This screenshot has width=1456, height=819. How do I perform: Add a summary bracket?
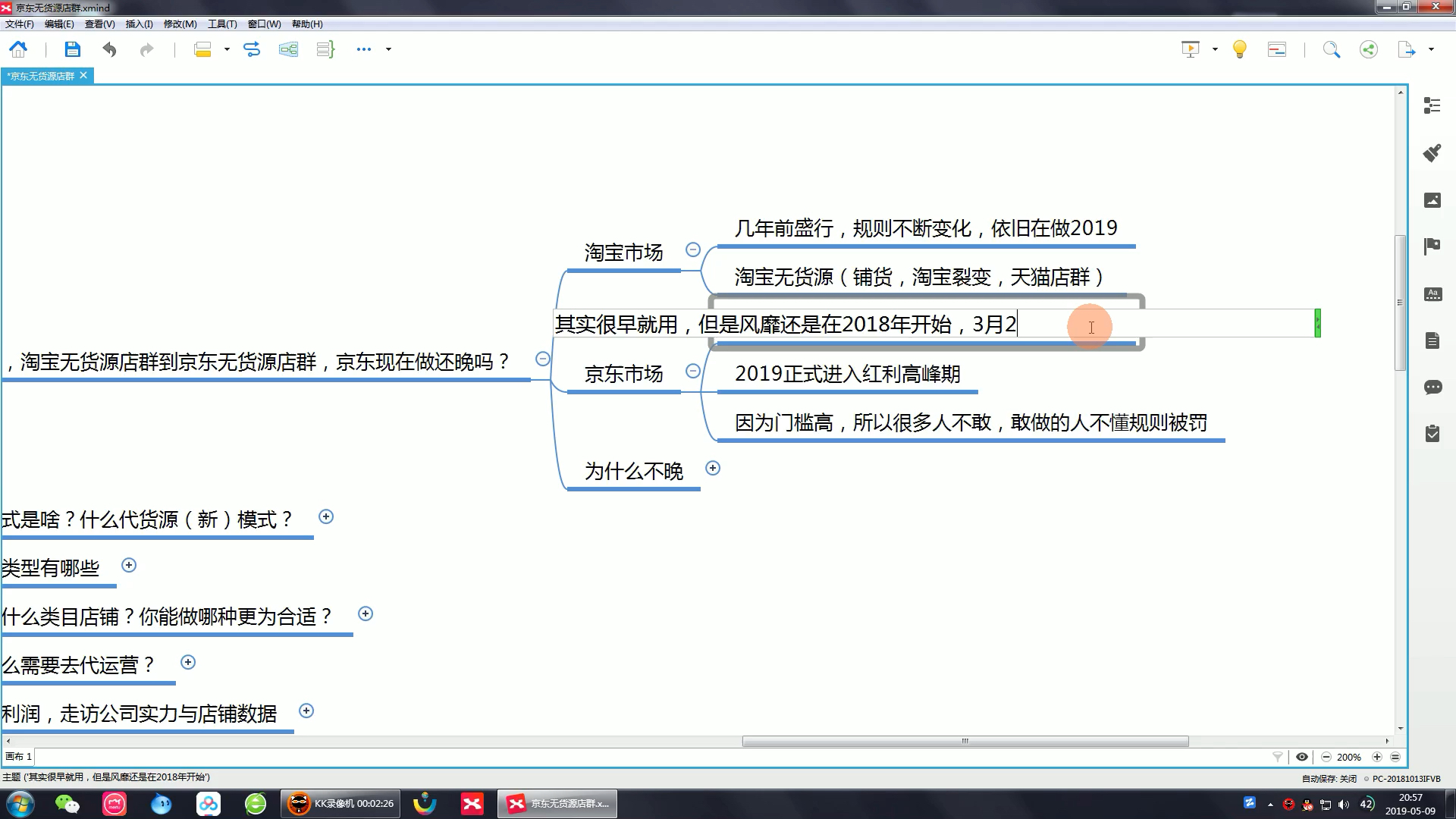pyautogui.click(x=325, y=49)
